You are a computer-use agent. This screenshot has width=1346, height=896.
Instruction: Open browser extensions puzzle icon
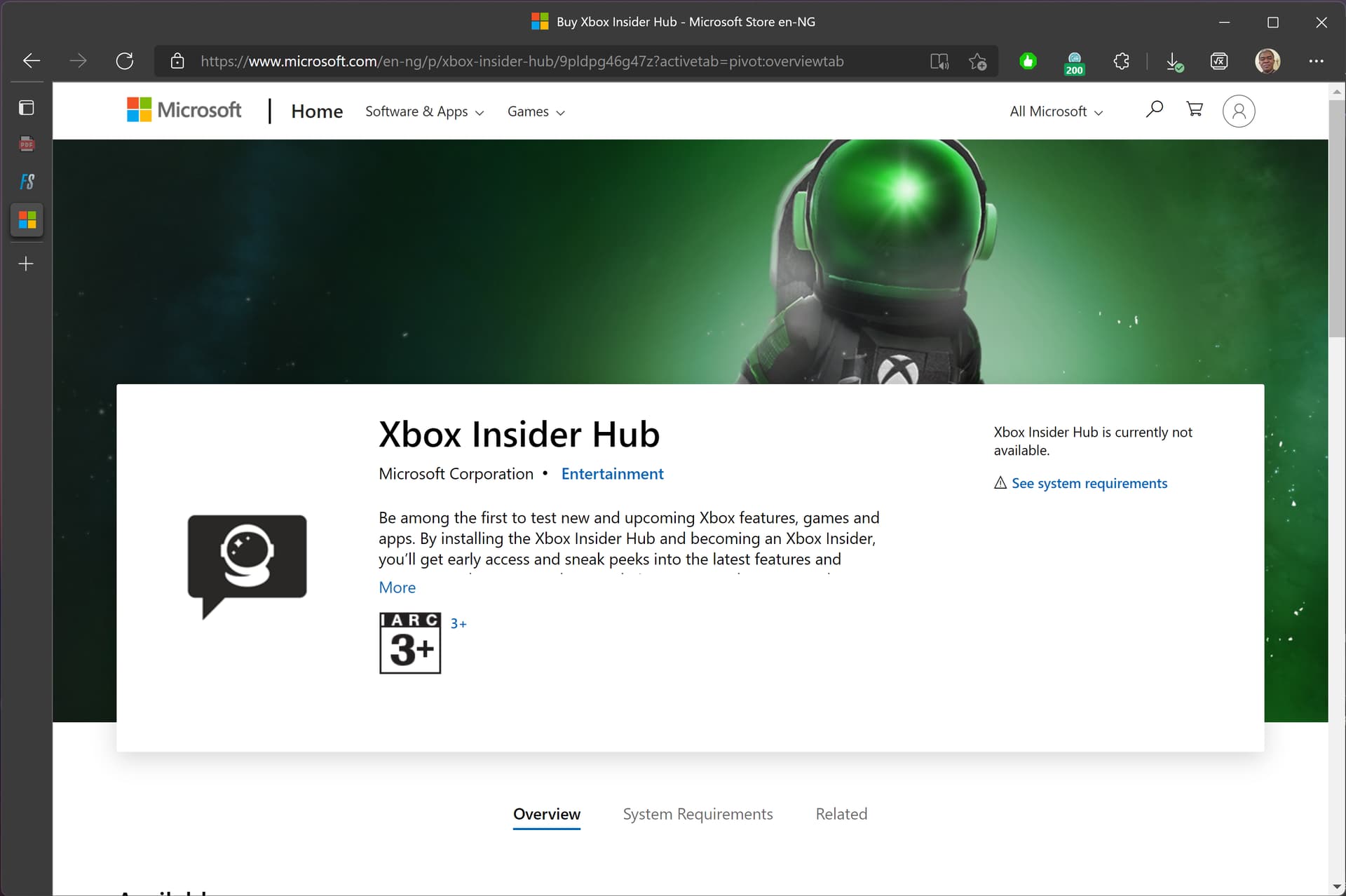coord(1121,61)
